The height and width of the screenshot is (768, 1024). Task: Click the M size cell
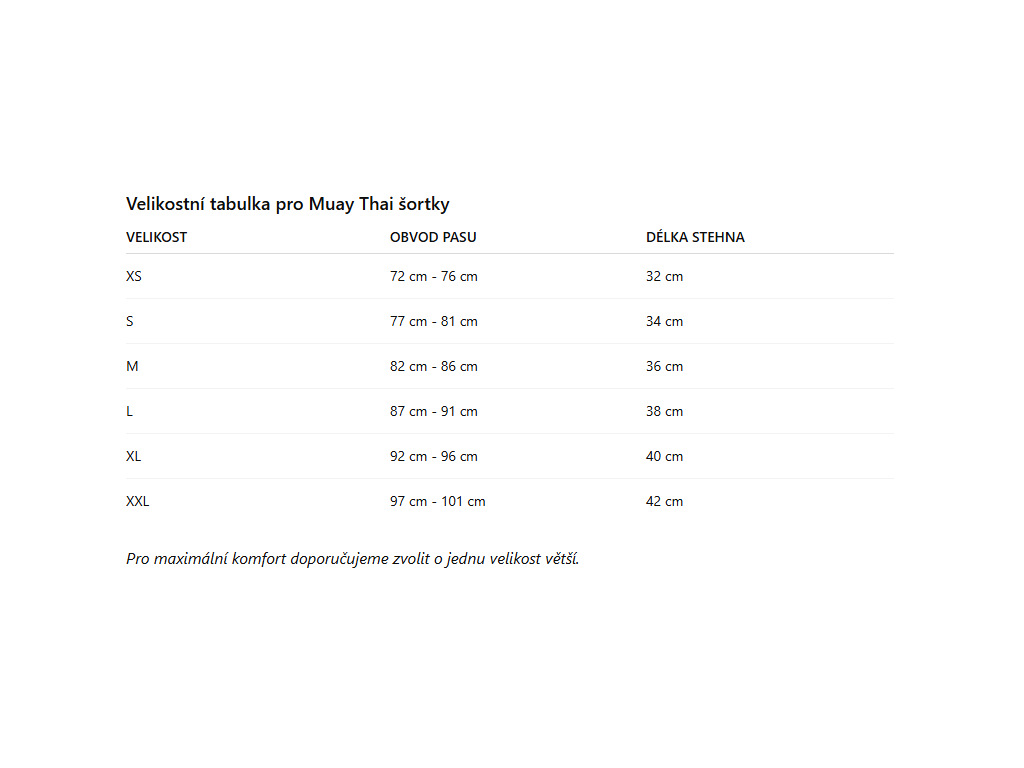click(x=132, y=366)
